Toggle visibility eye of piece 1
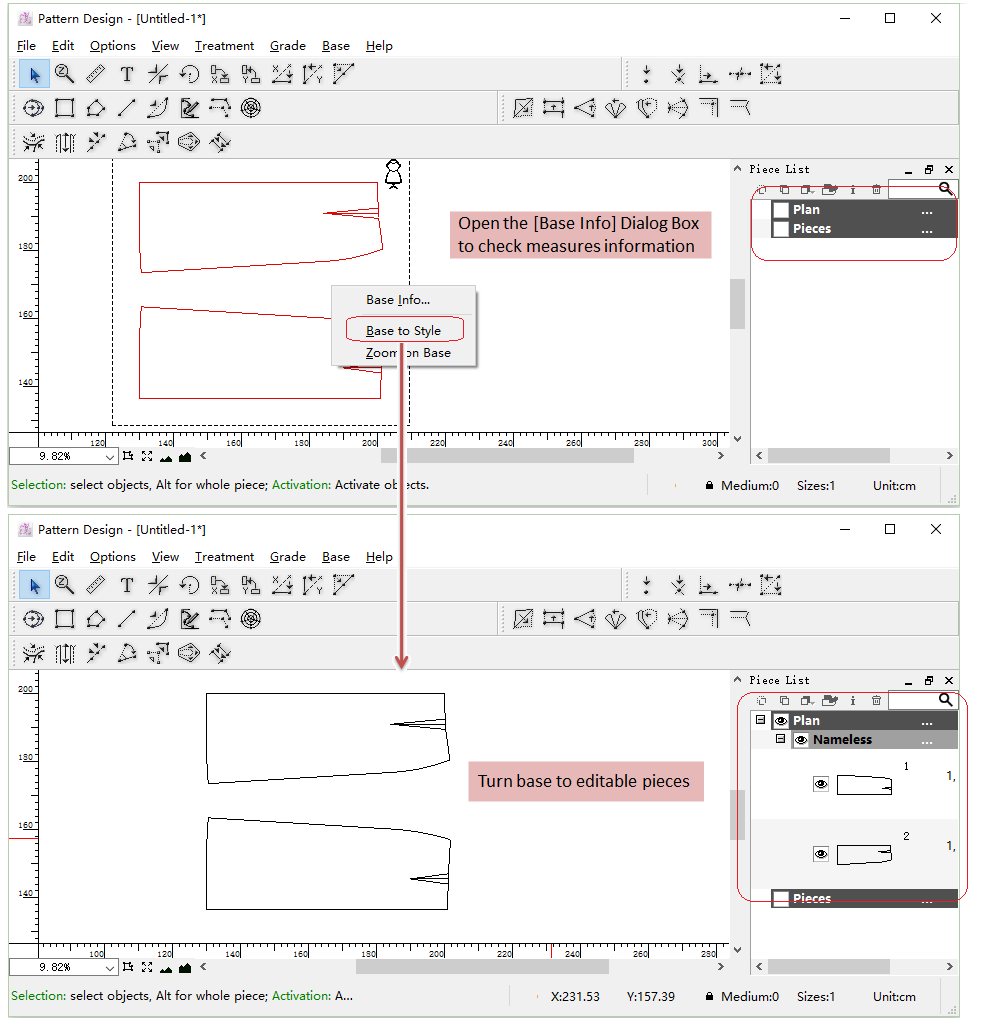Viewport: 986px width, 1026px height. tap(821, 785)
